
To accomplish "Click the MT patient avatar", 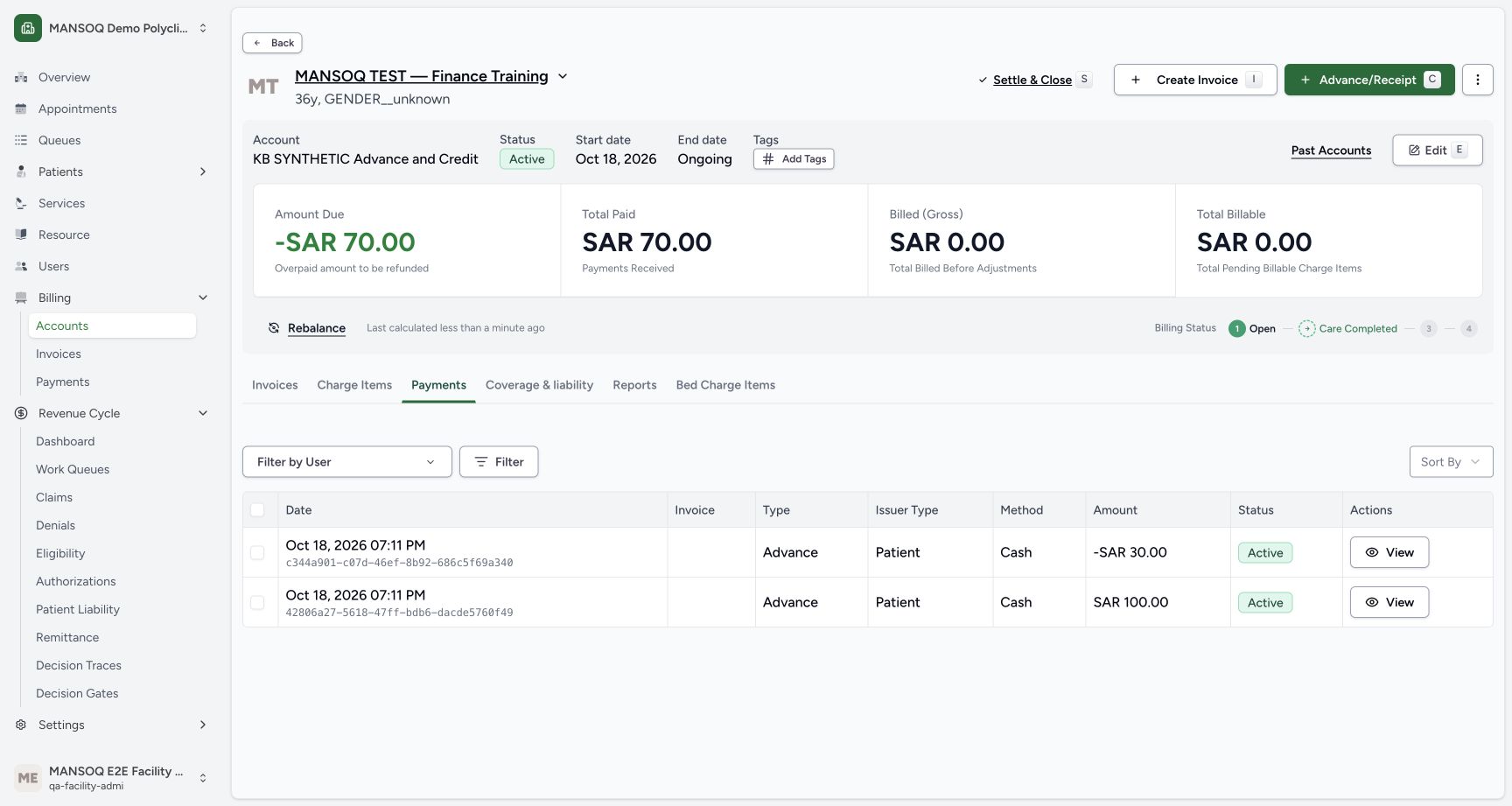I will tap(263, 87).
